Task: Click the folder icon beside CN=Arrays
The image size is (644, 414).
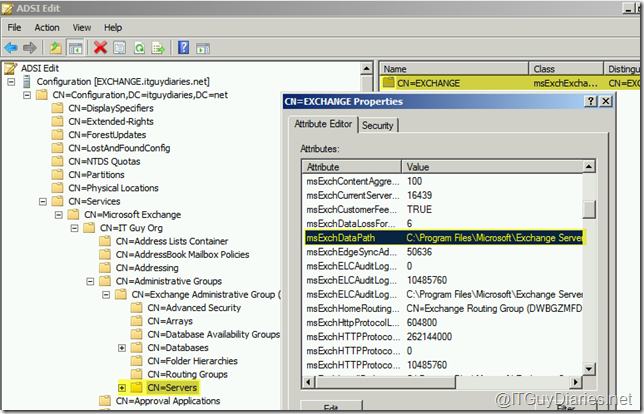Action: pos(136,321)
